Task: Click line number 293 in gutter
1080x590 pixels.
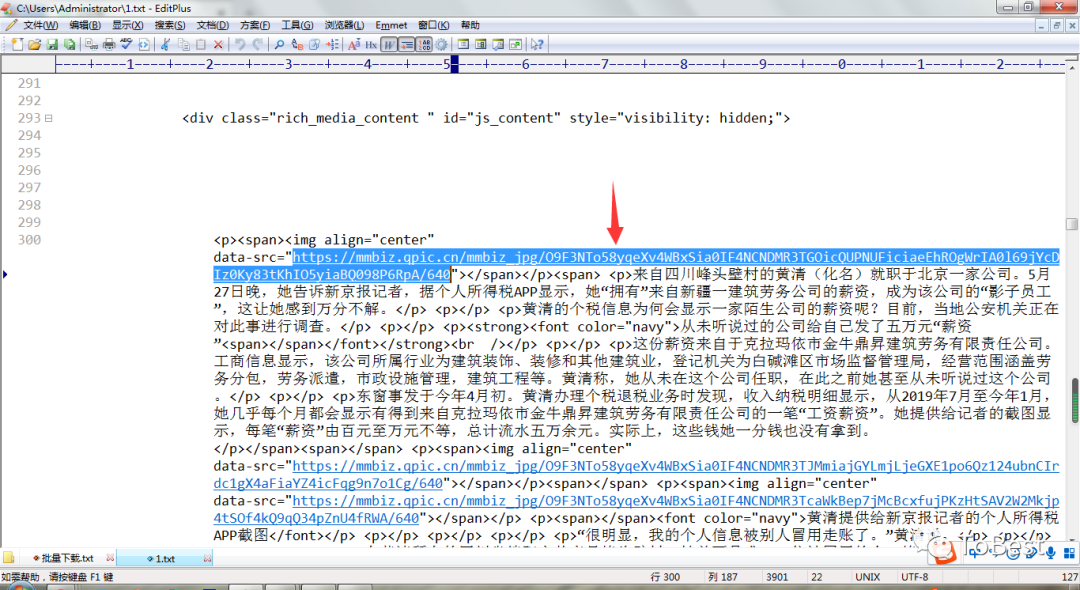Action: (x=29, y=118)
